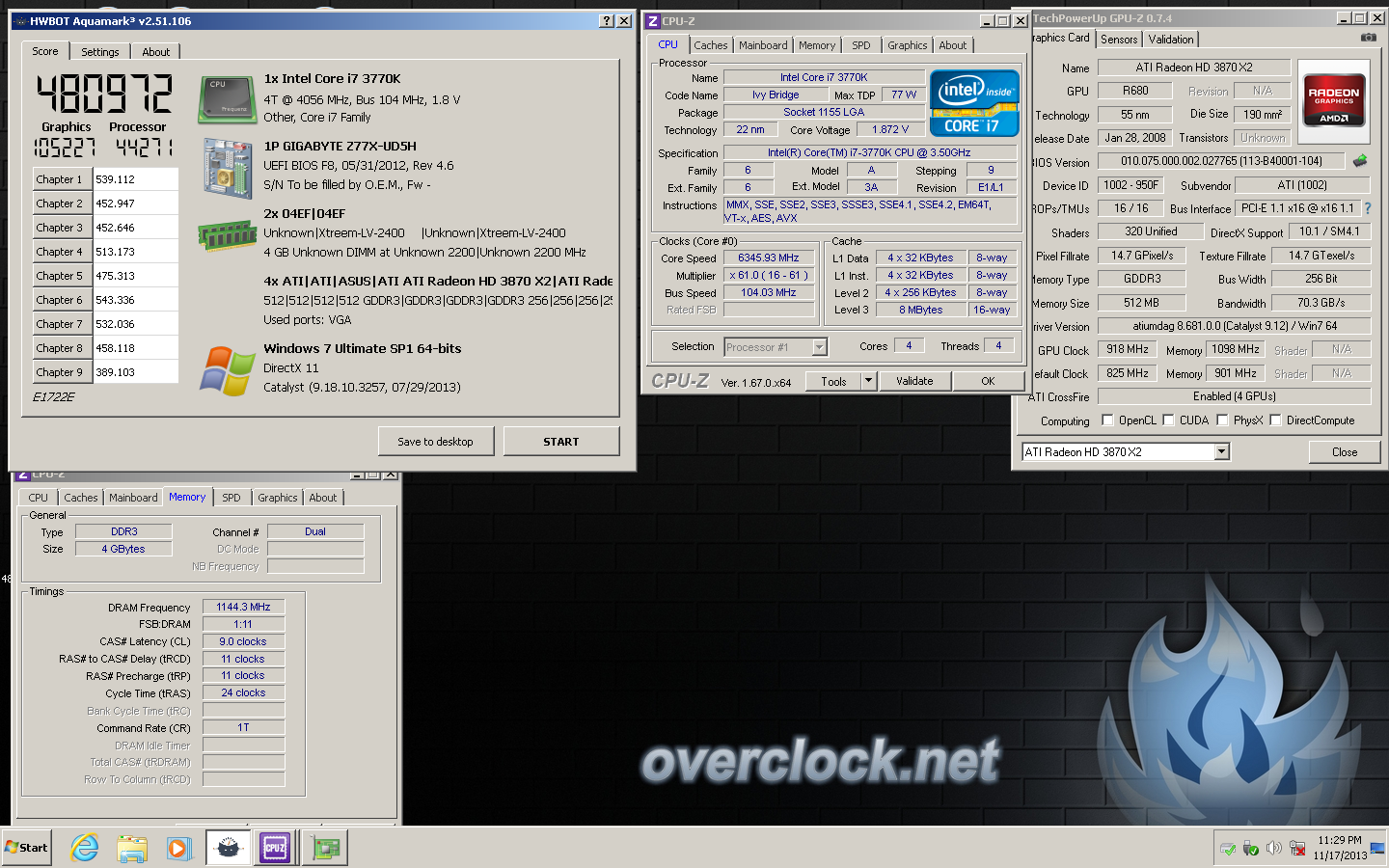Click the Channel # Dual value
The image size is (1389, 868).
315,531
